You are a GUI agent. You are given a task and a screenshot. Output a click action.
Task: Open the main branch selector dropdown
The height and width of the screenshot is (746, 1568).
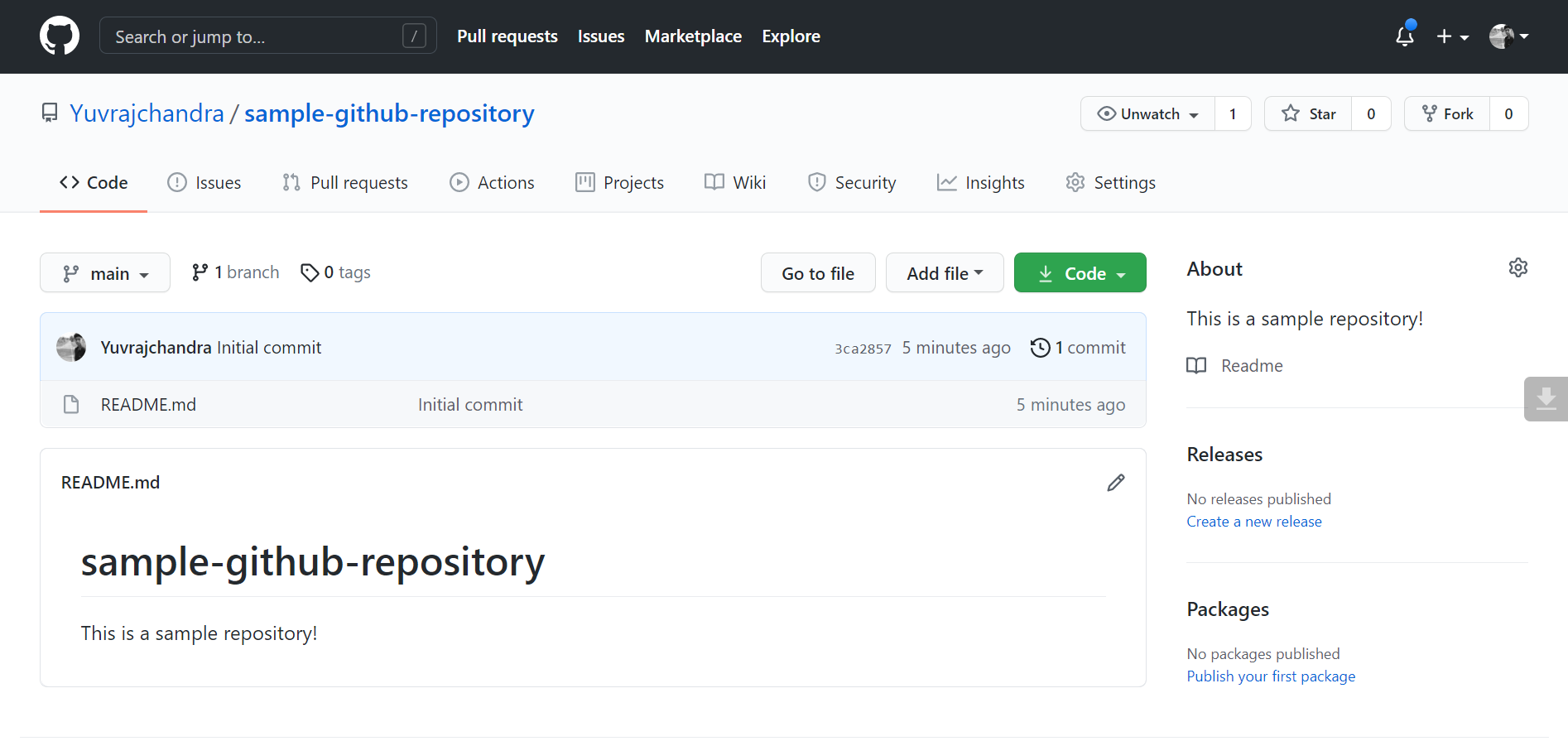[104, 272]
